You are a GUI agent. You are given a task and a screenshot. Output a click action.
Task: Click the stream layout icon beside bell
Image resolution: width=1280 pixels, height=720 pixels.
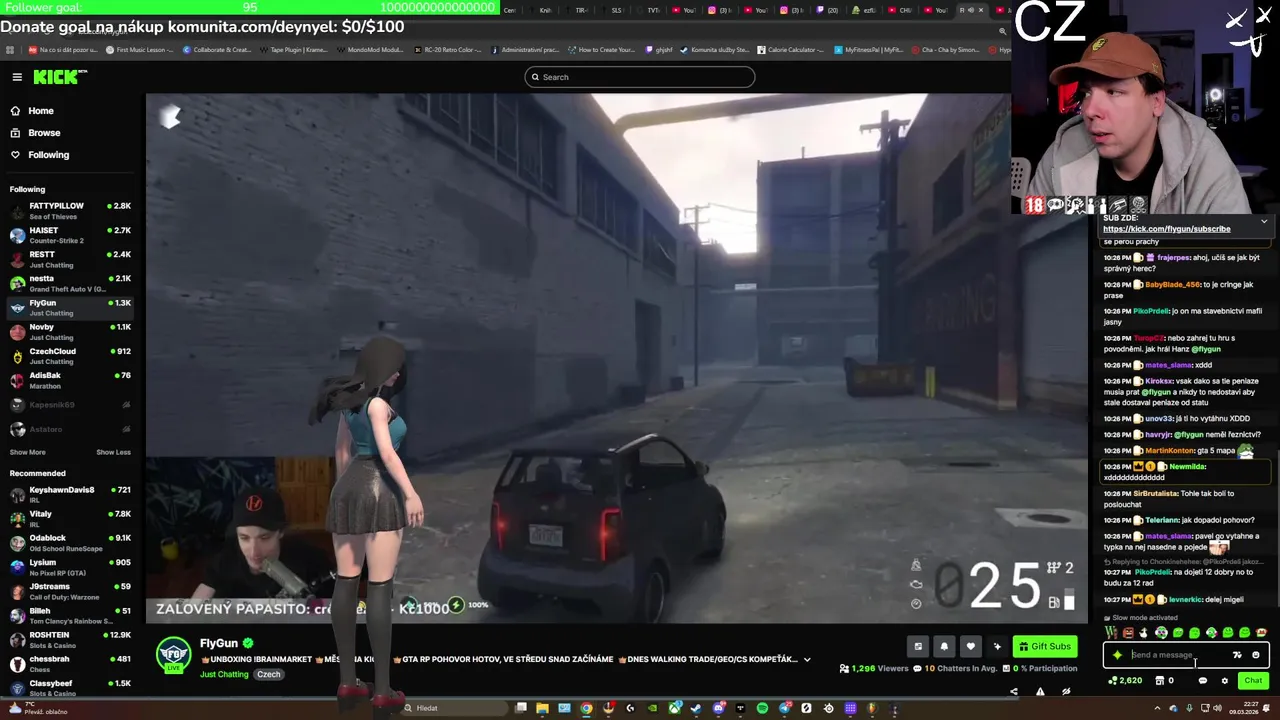(x=918, y=647)
